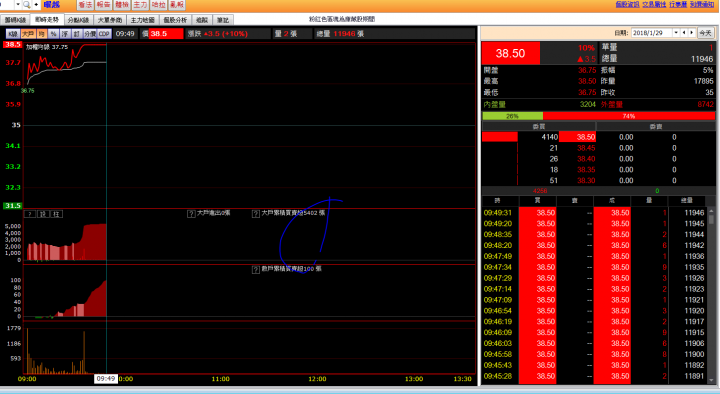
Task: Click the third link in top-right link row
Action: (x=678, y=4)
